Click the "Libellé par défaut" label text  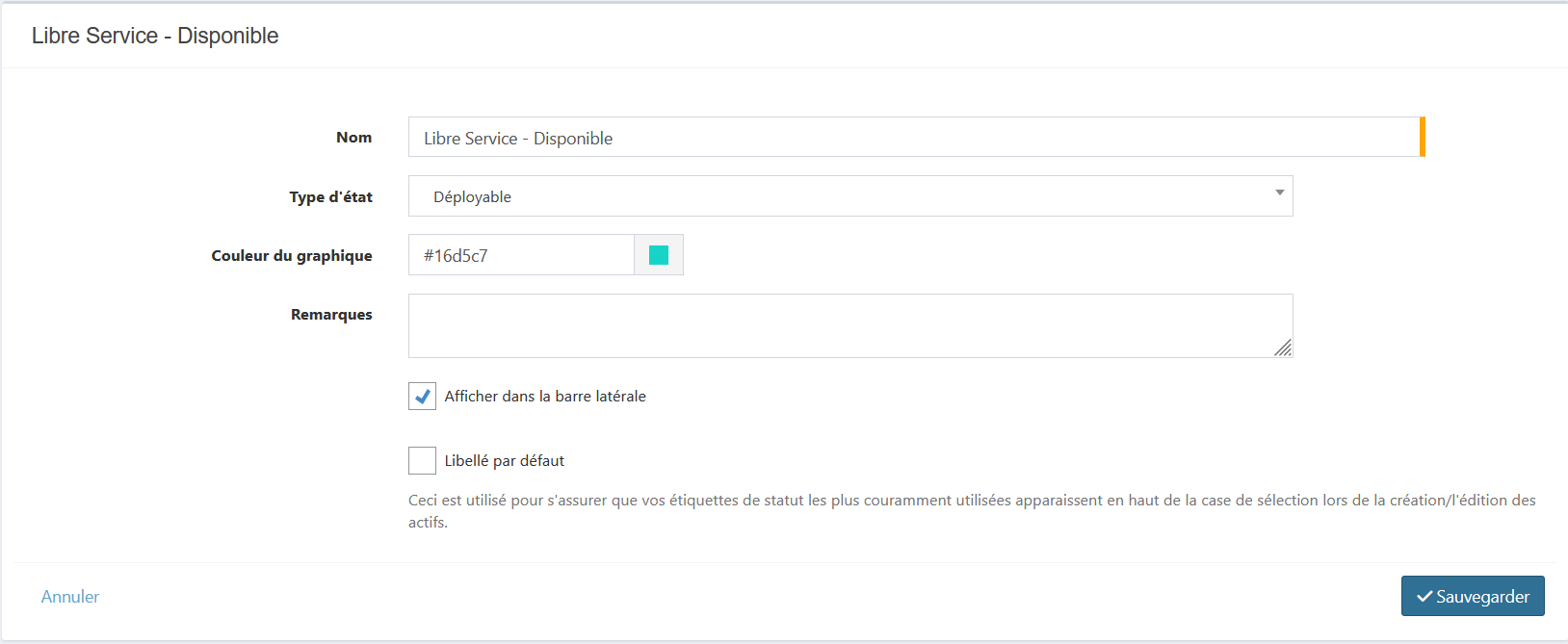[x=504, y=461]
